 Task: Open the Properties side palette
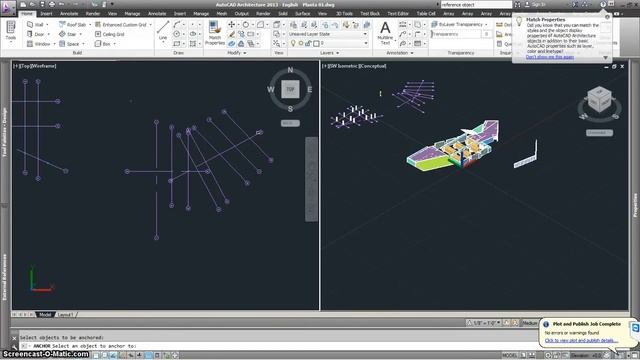pos(635,205)
